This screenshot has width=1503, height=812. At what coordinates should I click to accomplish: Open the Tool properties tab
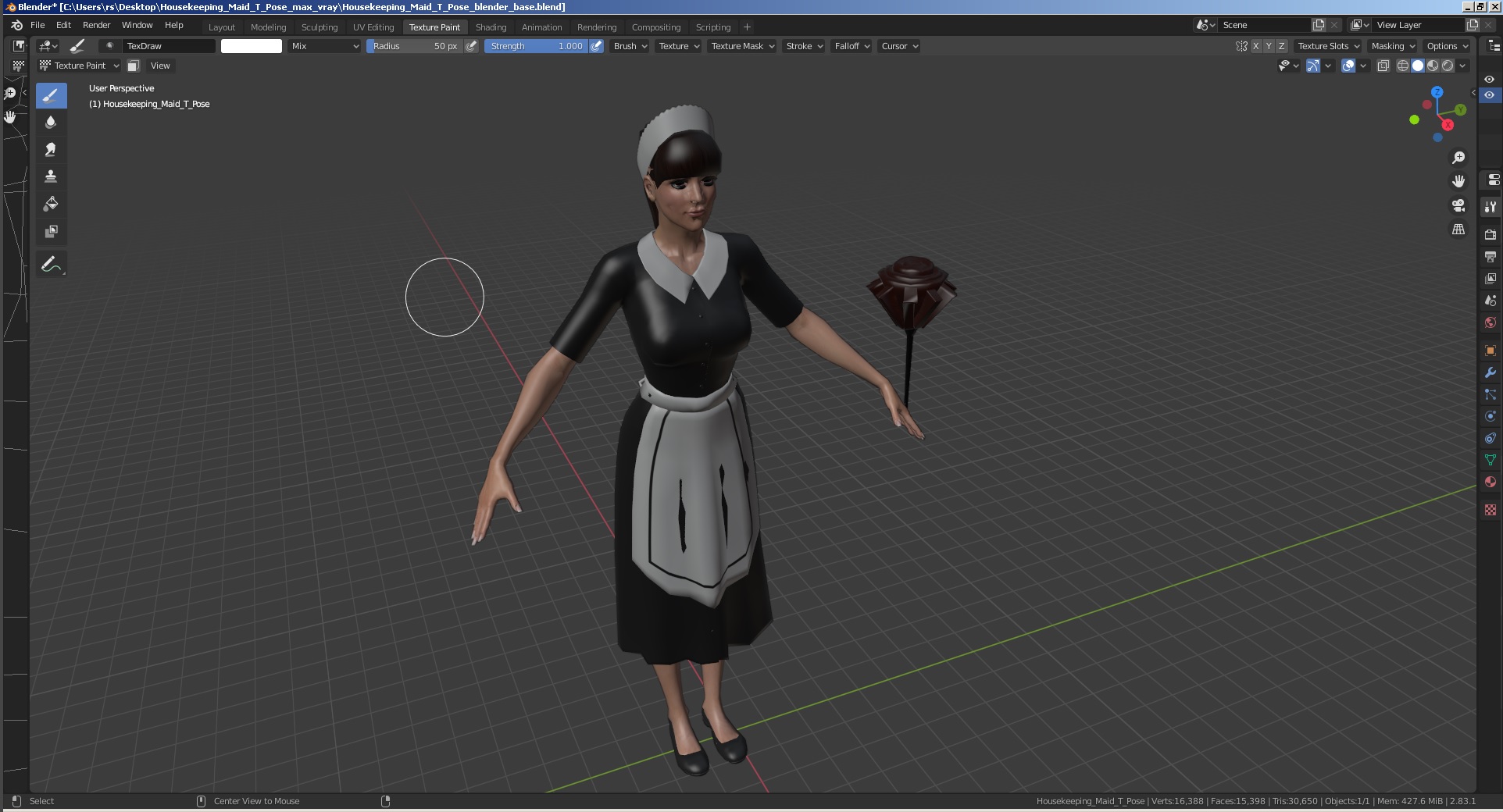(1491, 207)
